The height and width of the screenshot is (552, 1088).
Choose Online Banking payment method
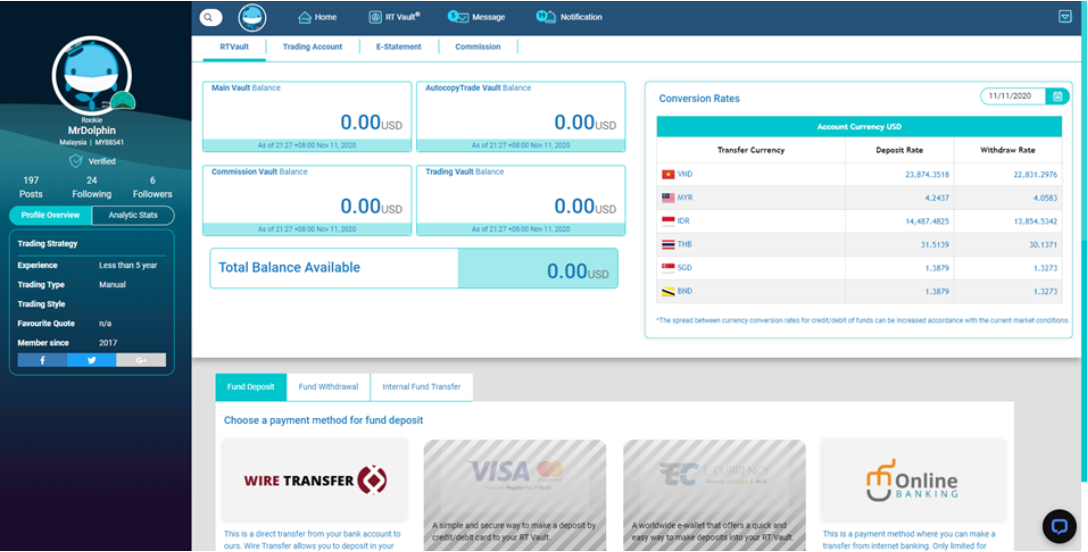tap(913, 480)
